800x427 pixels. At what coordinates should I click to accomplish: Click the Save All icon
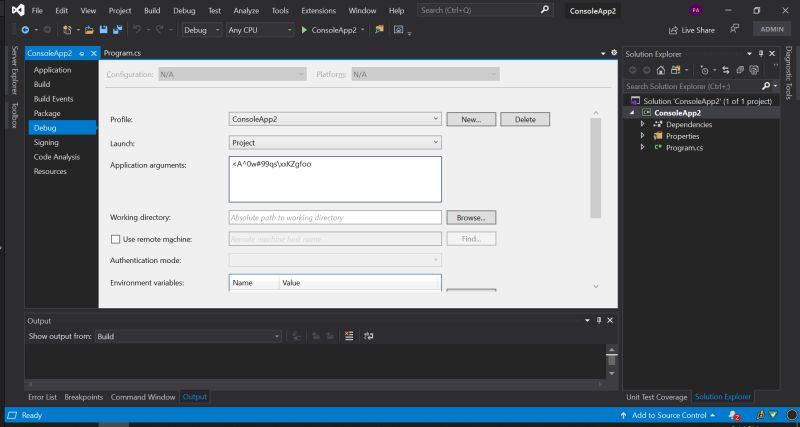[x=117, y=30]
